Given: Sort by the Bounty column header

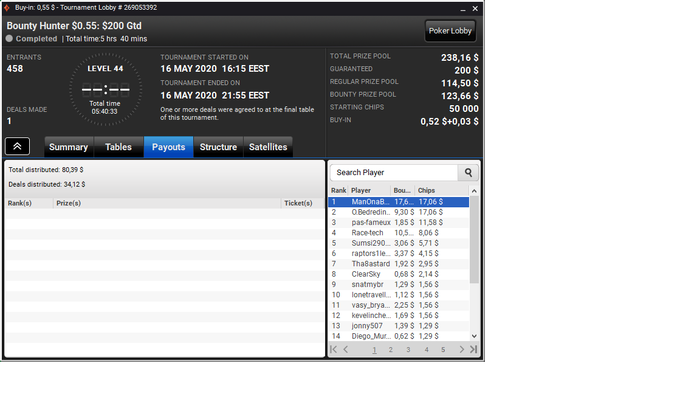Looking at the screenshot, I should tap(403, 190).
